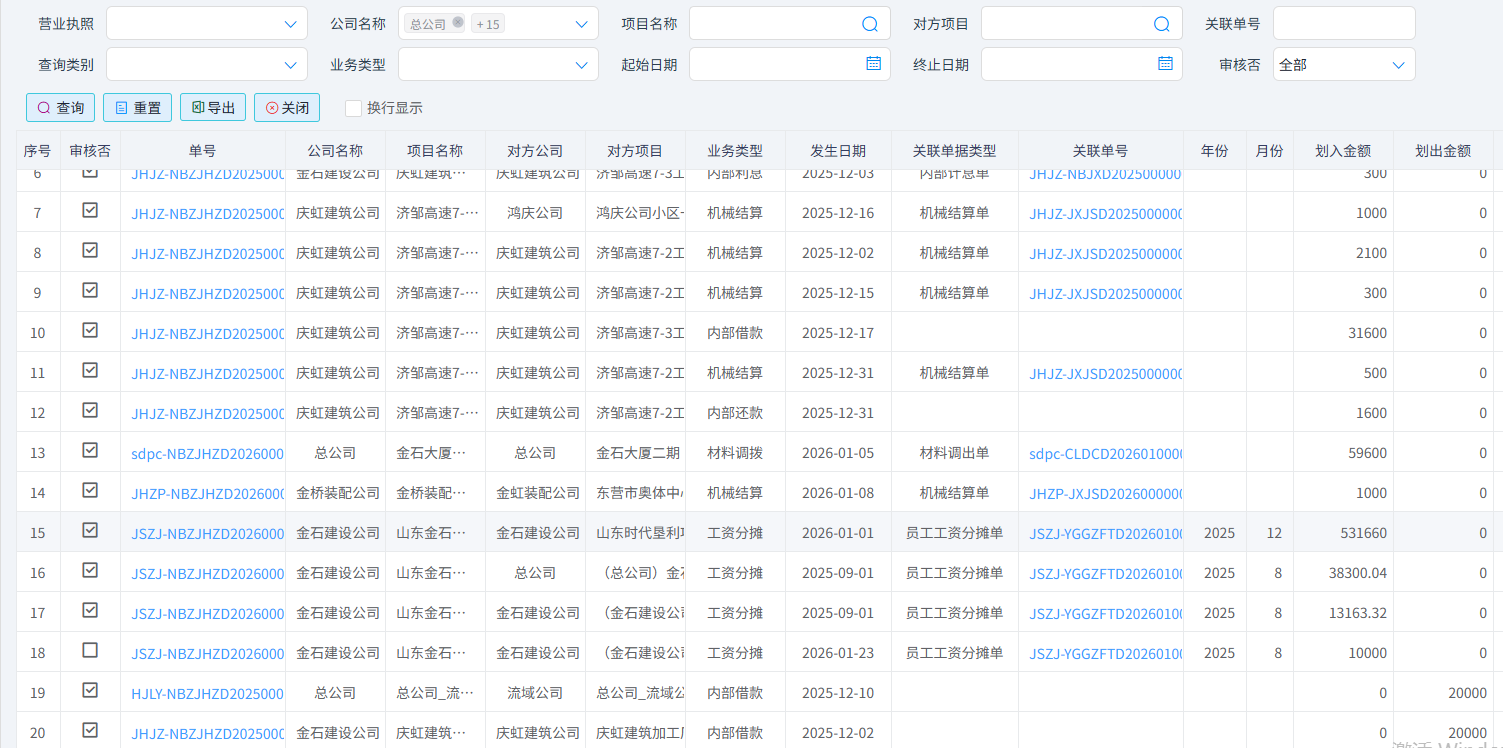Open the 审核否 dropdown showing 全部
The image size is (1503, 748).
click(x=1344, y=64)
